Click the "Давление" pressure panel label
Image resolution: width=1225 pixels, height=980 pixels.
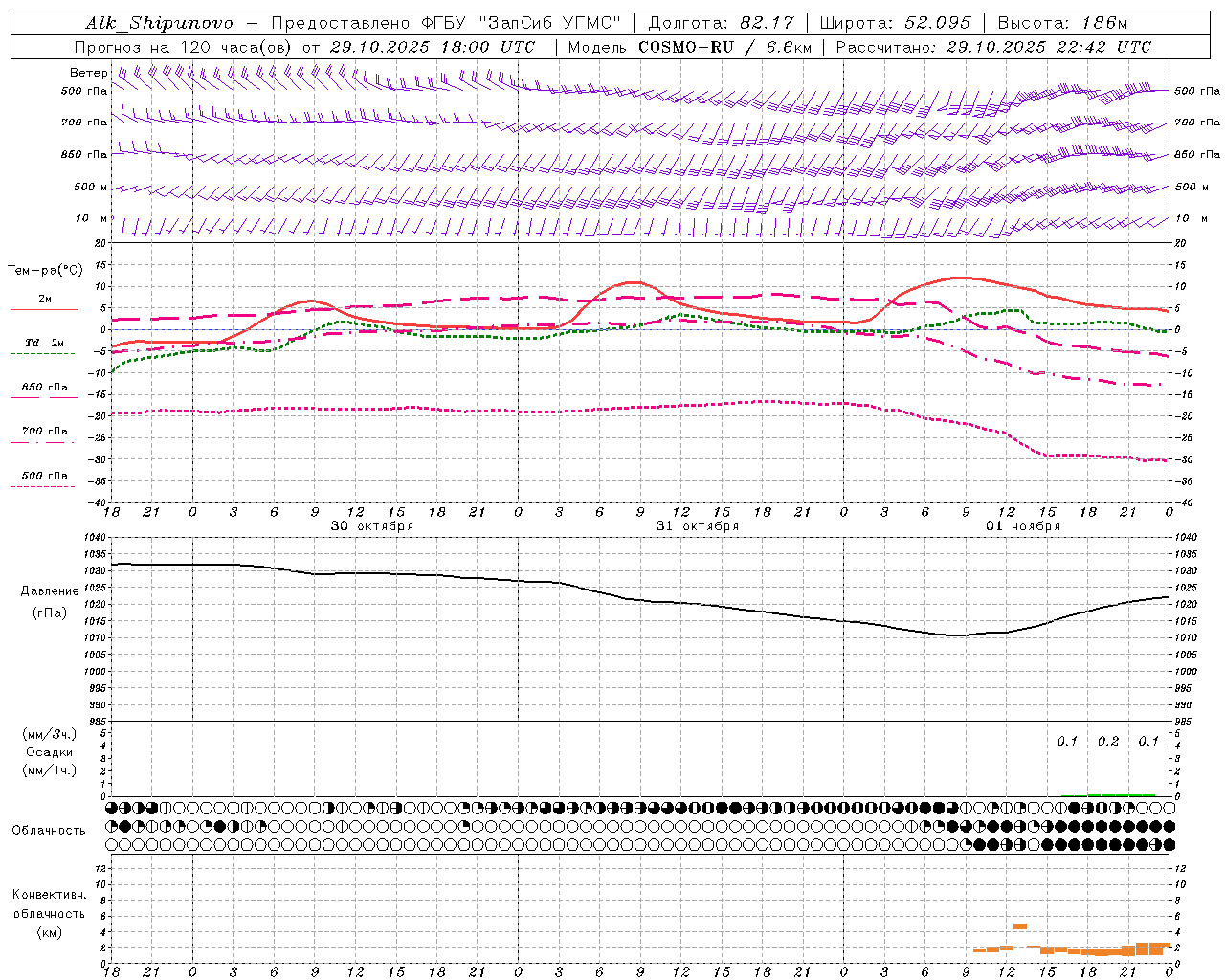(x=50, y=591)
